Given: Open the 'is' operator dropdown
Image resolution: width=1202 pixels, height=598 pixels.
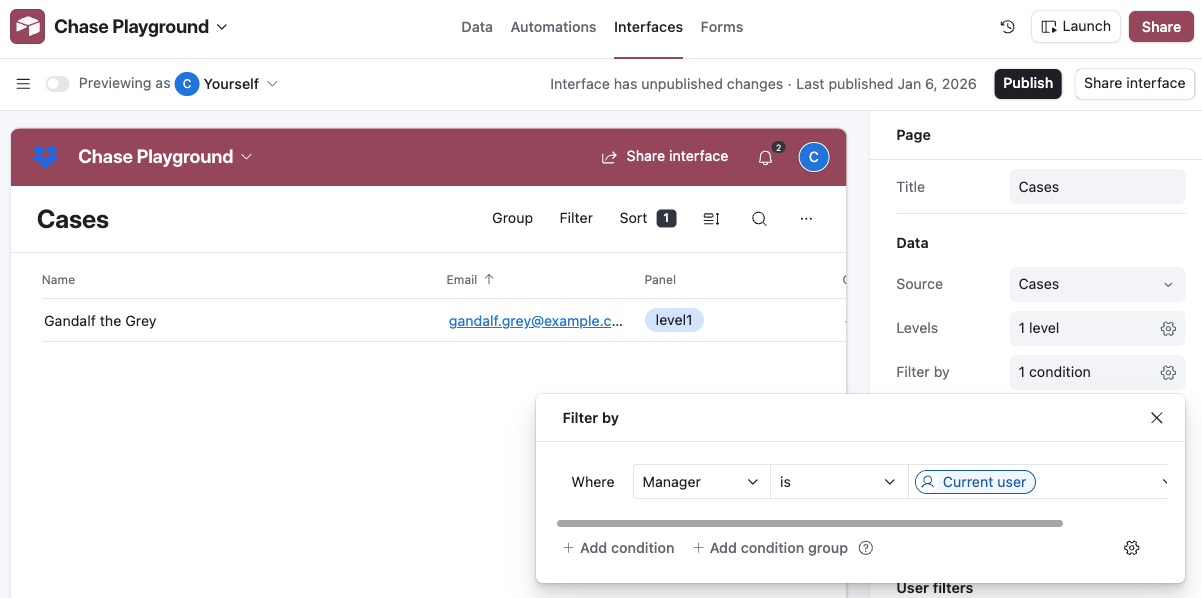Looking at the screenshot, I should coord(838,482).
